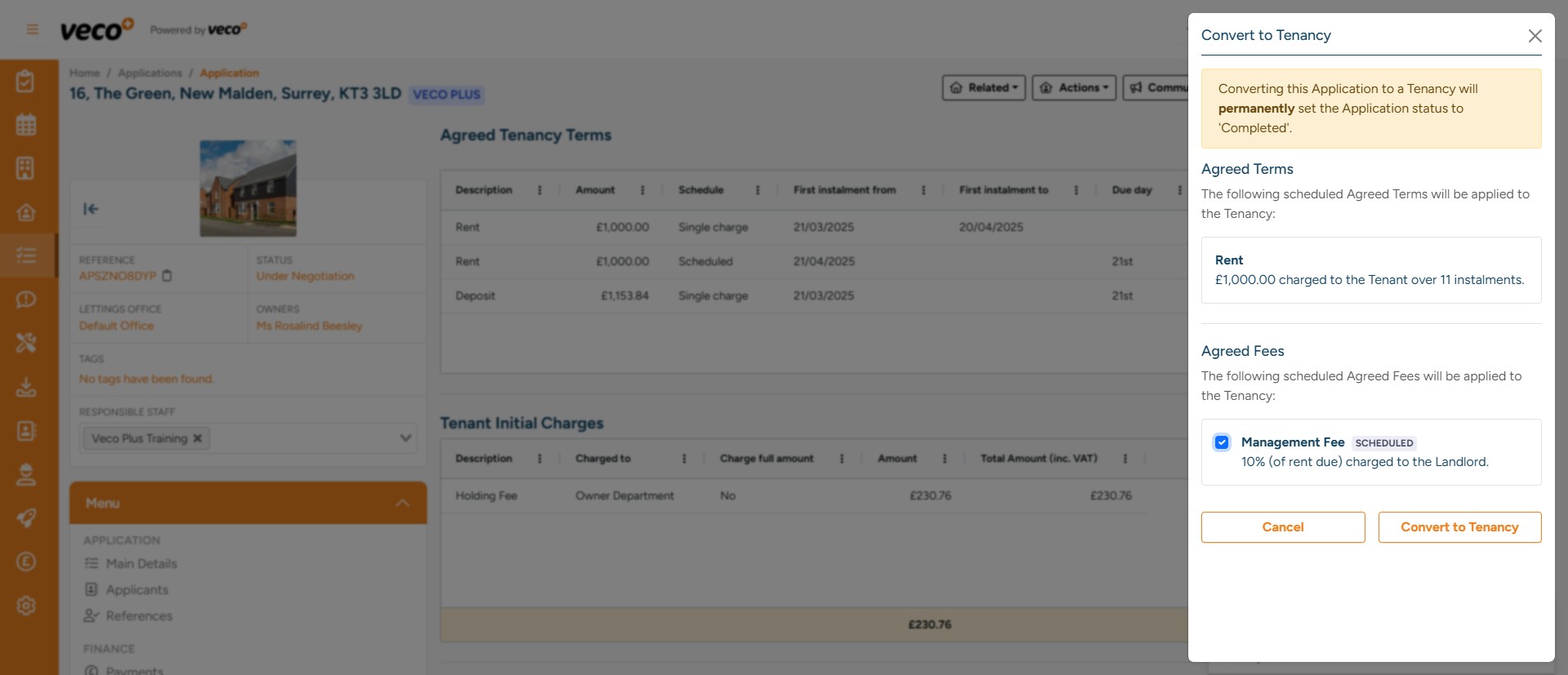Open the download tray sidebar icon
This screenshot has width=1568, height=675.
tap(26, 387)
